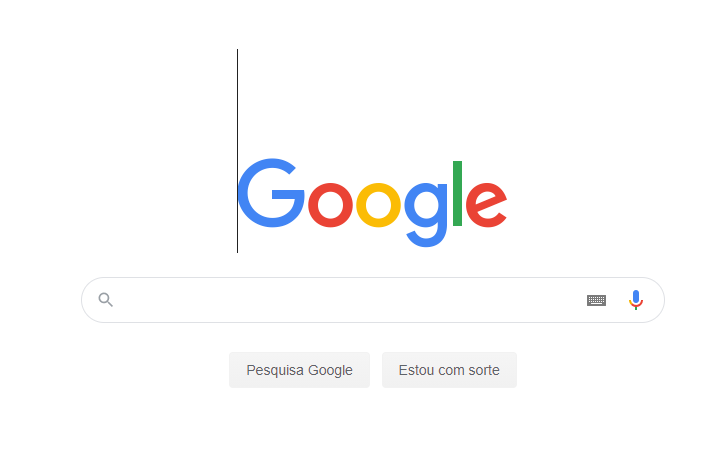This screenshot has height=459, width=703.
Task: Click the green letter l in the logo
Action: [x=457, y=193]
